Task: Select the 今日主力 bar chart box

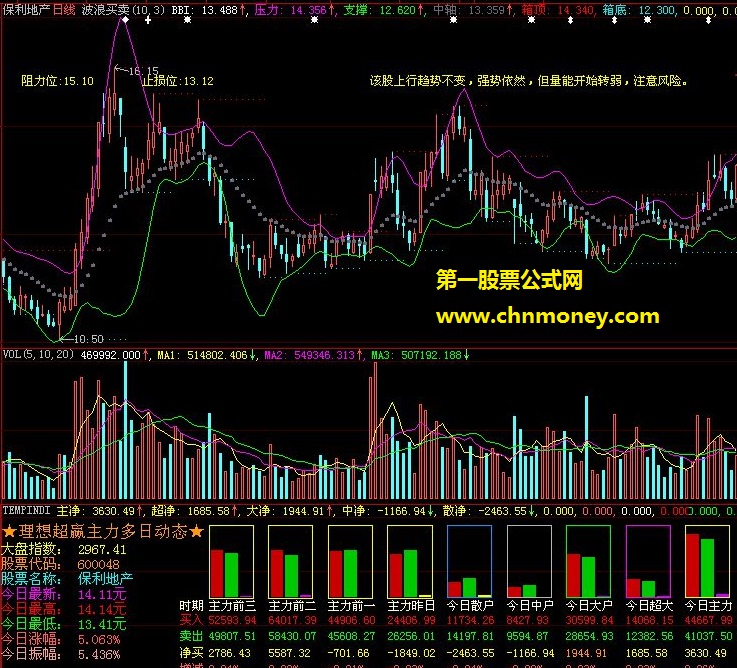Action: click(707, 562)
